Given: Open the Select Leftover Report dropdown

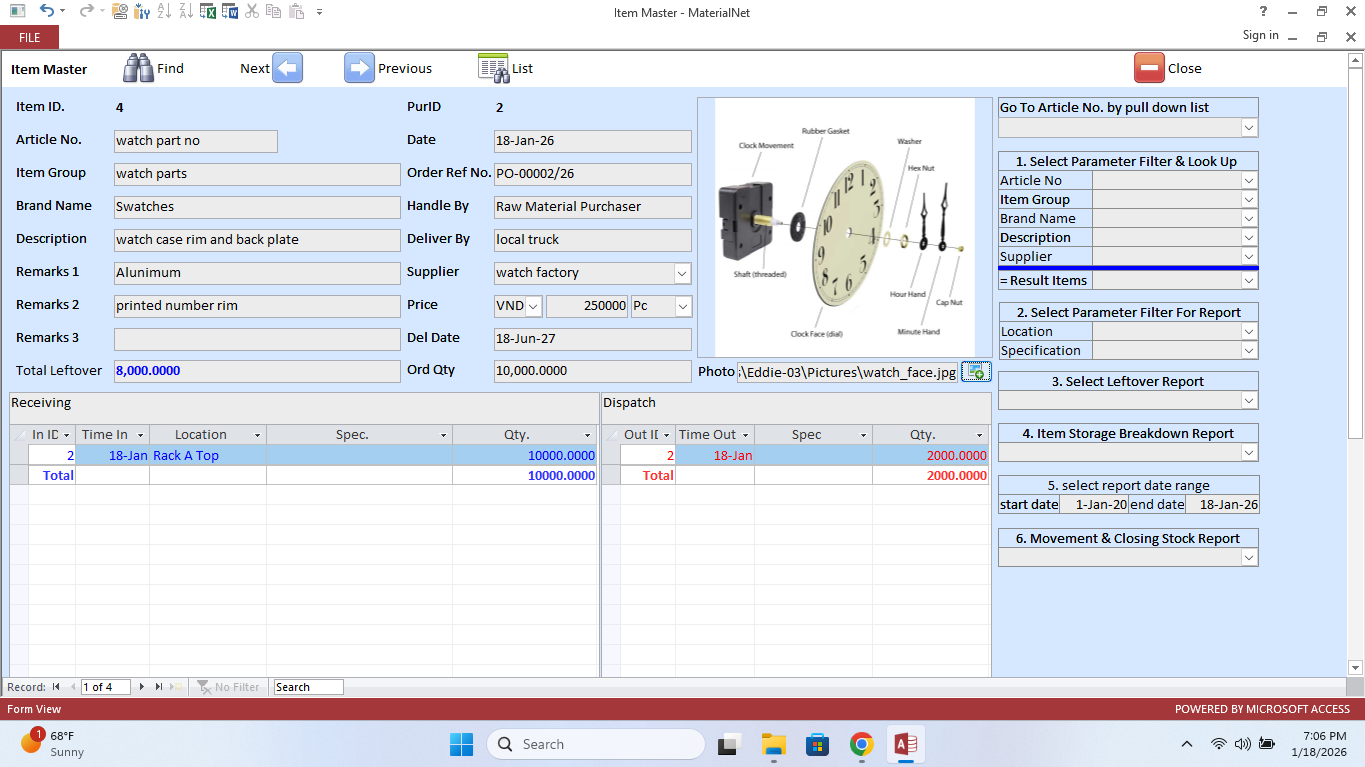Looking at the screenshot, I should [1249, 400].
